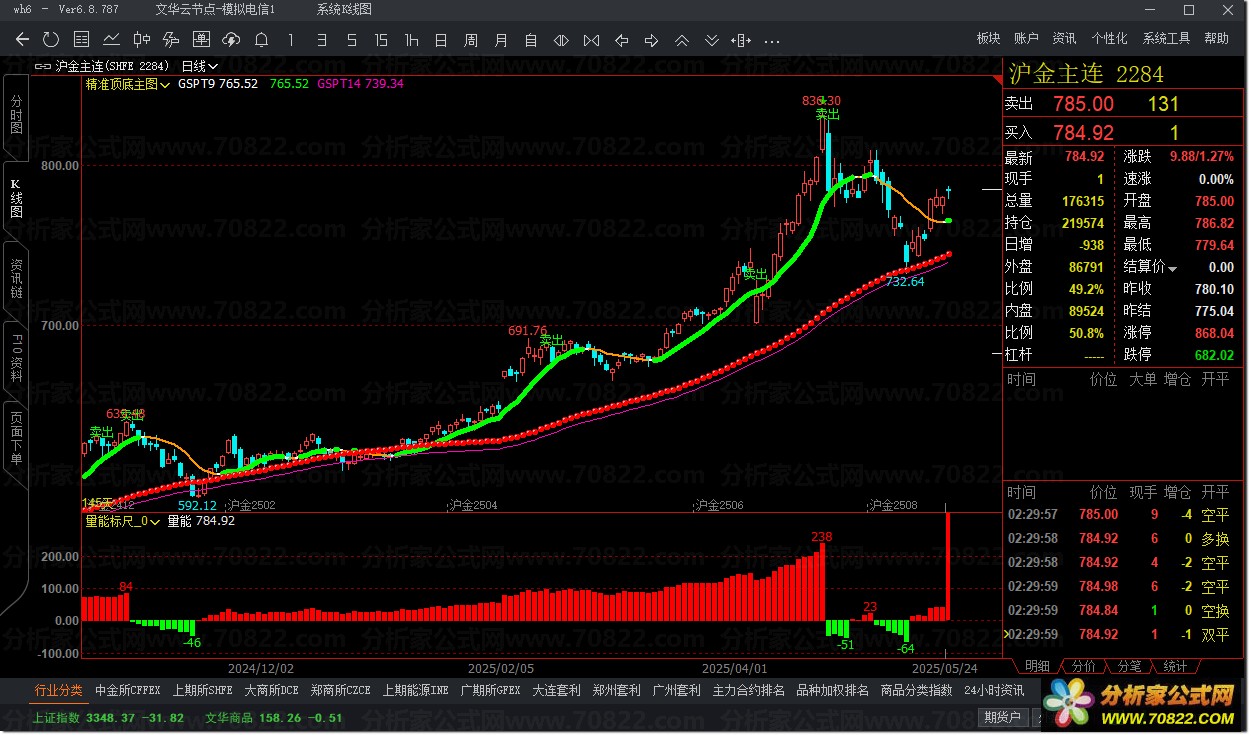
Task: Open the 上期所SHFE bottom tab
Action: 203,690
